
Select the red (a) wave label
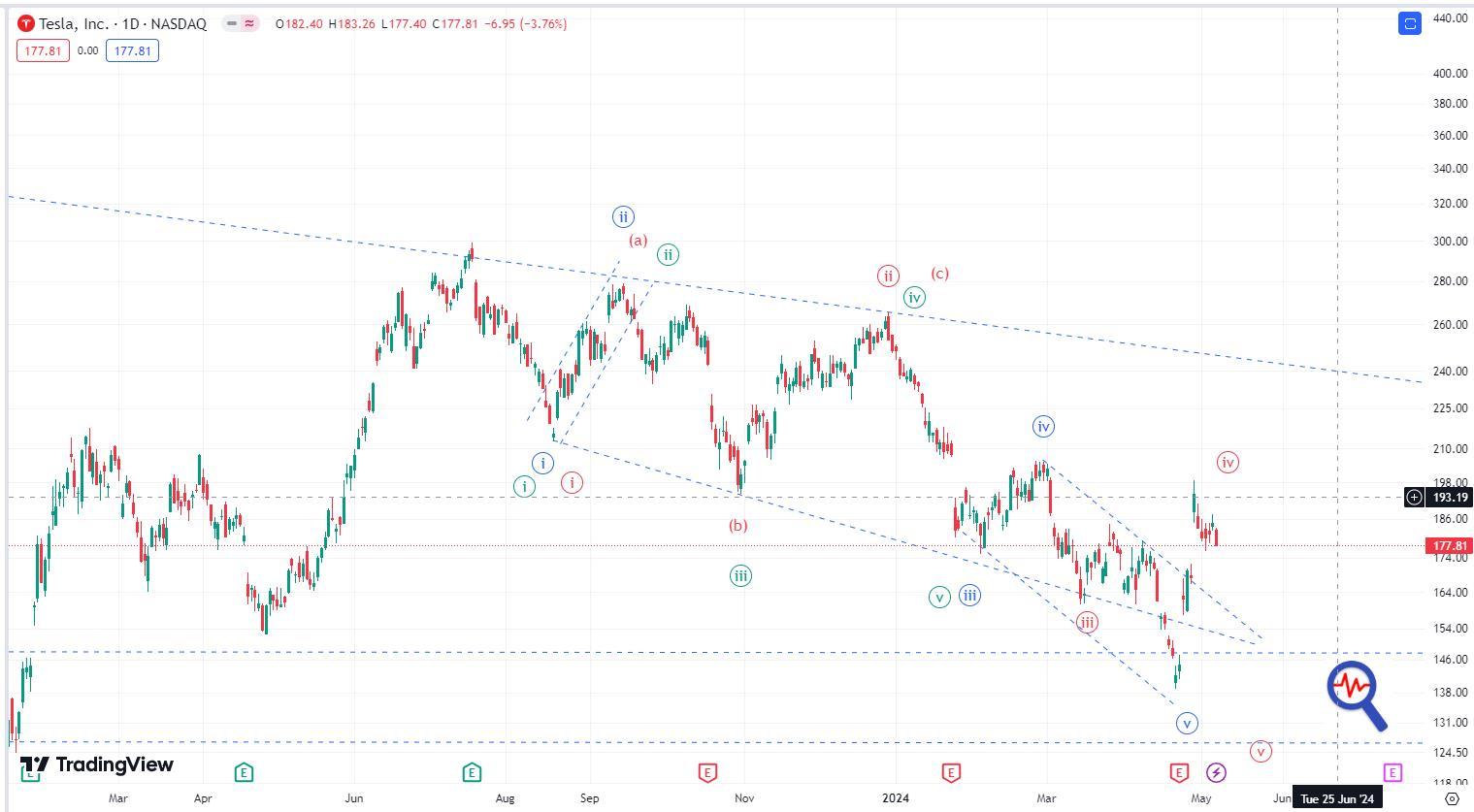[638, 240]
